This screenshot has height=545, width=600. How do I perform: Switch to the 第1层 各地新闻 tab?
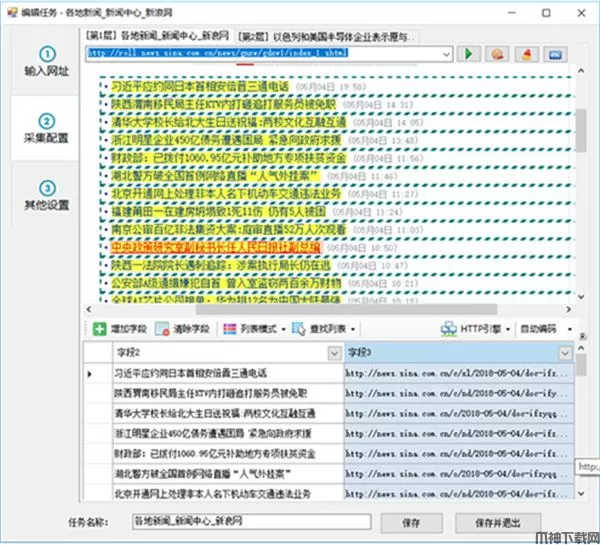pyautogui.click(x=157, y=36)
